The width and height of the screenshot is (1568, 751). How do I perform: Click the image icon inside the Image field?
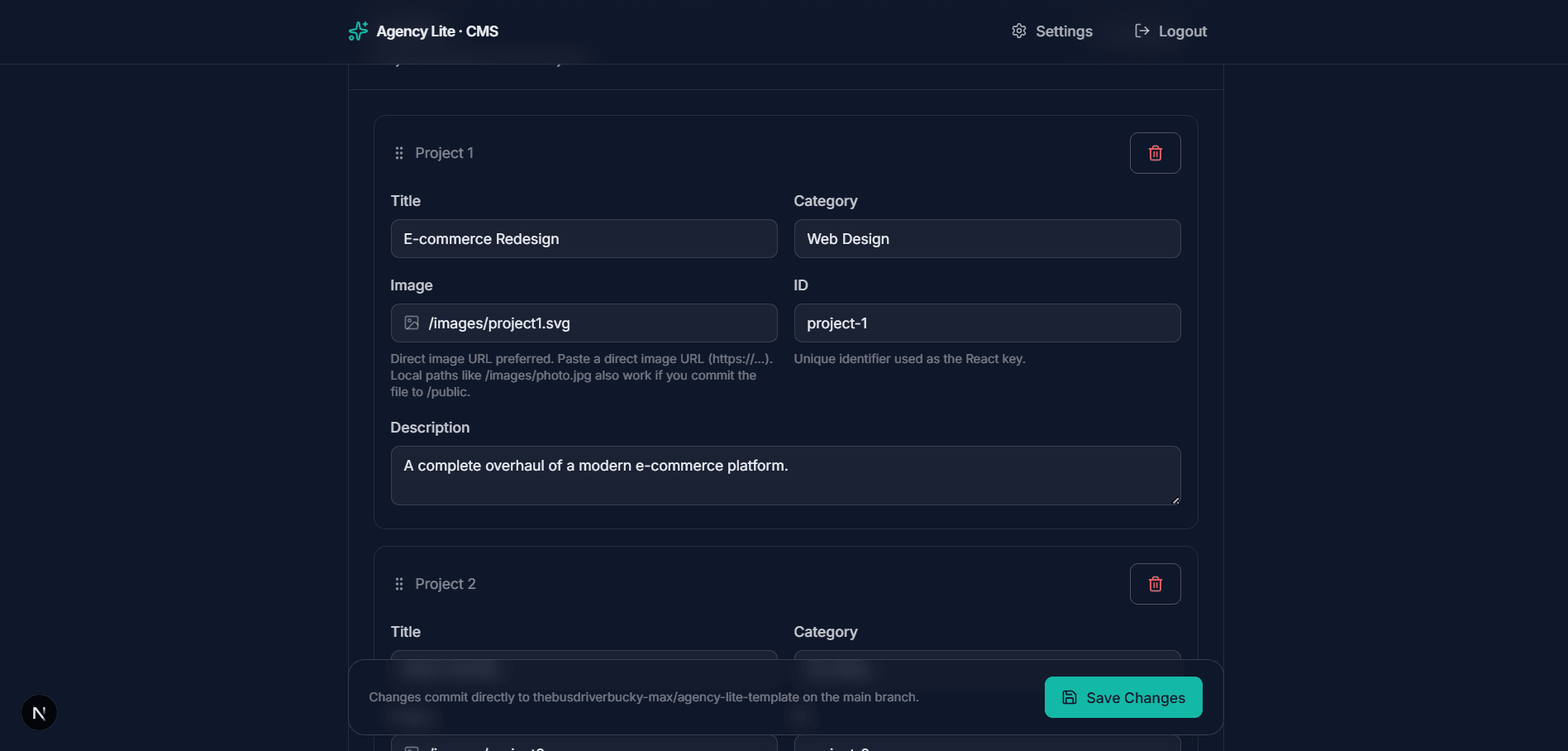[412, 323]
